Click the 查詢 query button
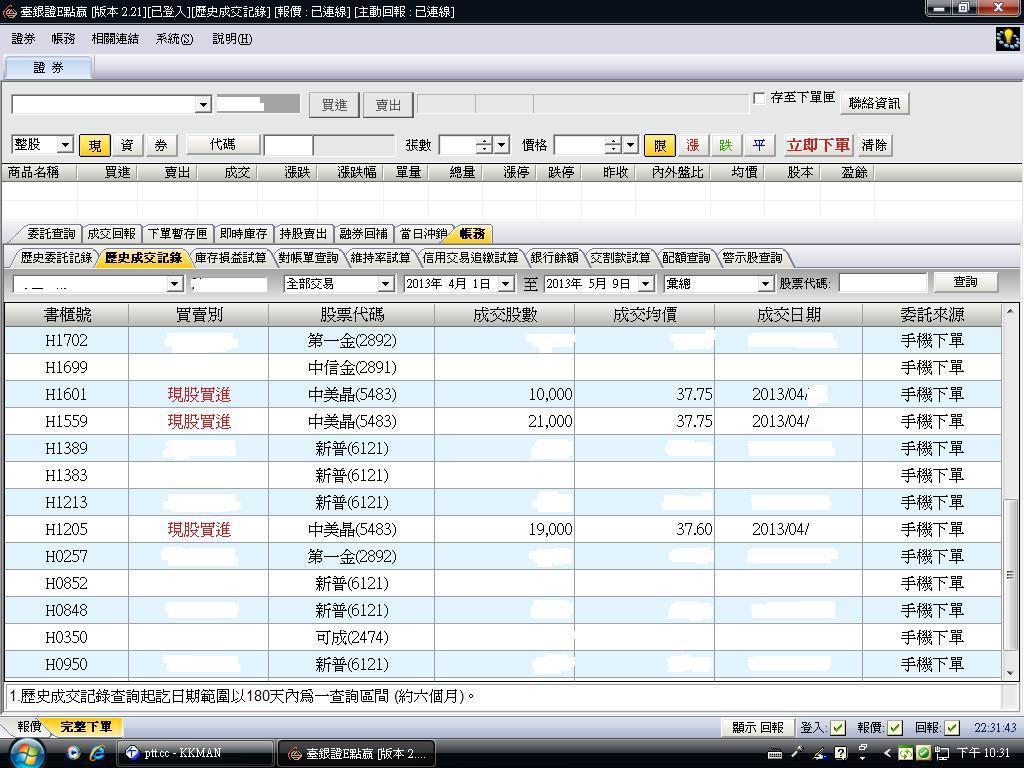Image resolution: width=1024 pixels, height=768 pixels. tap(965, 282)
